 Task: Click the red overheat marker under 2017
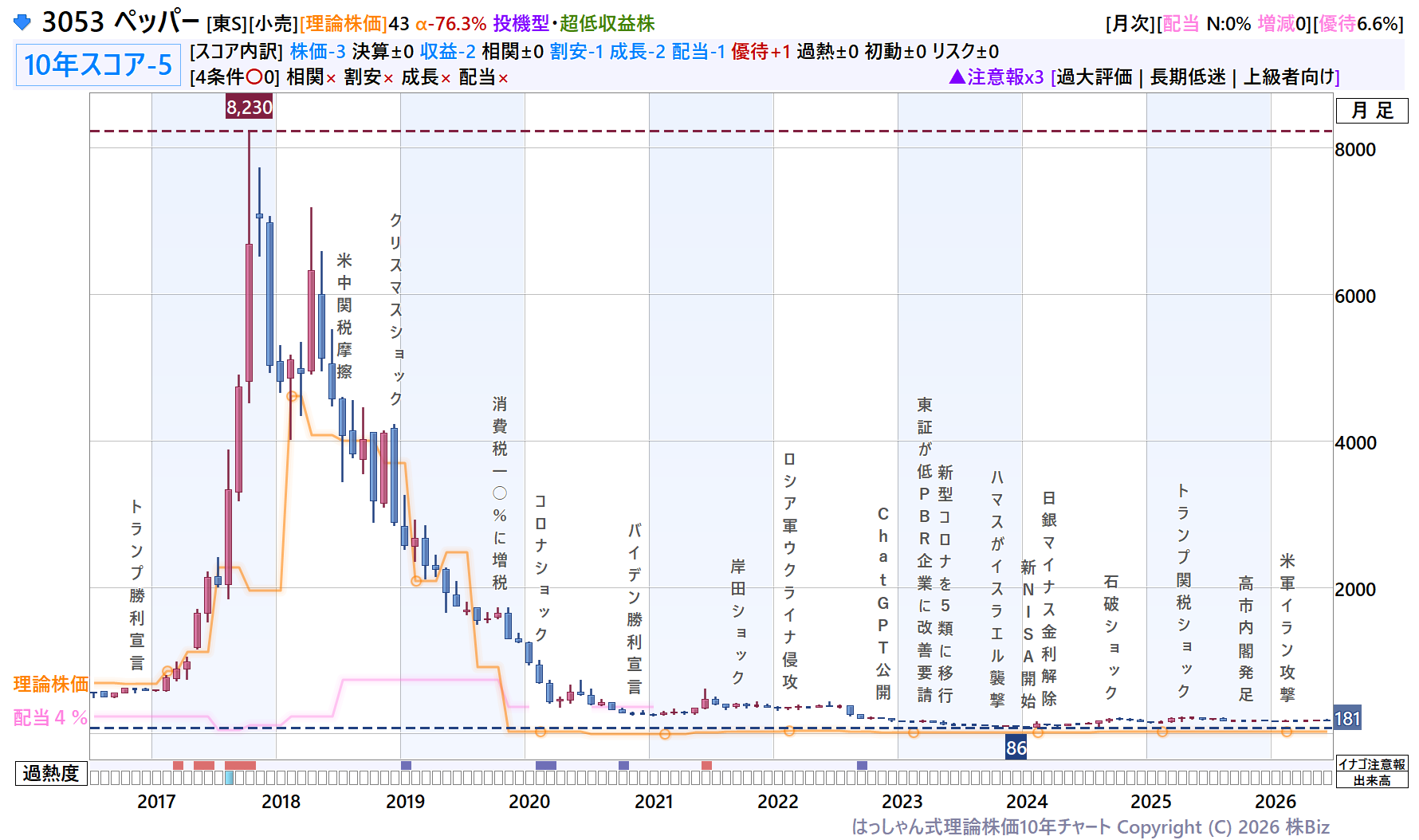click(179, 765)
